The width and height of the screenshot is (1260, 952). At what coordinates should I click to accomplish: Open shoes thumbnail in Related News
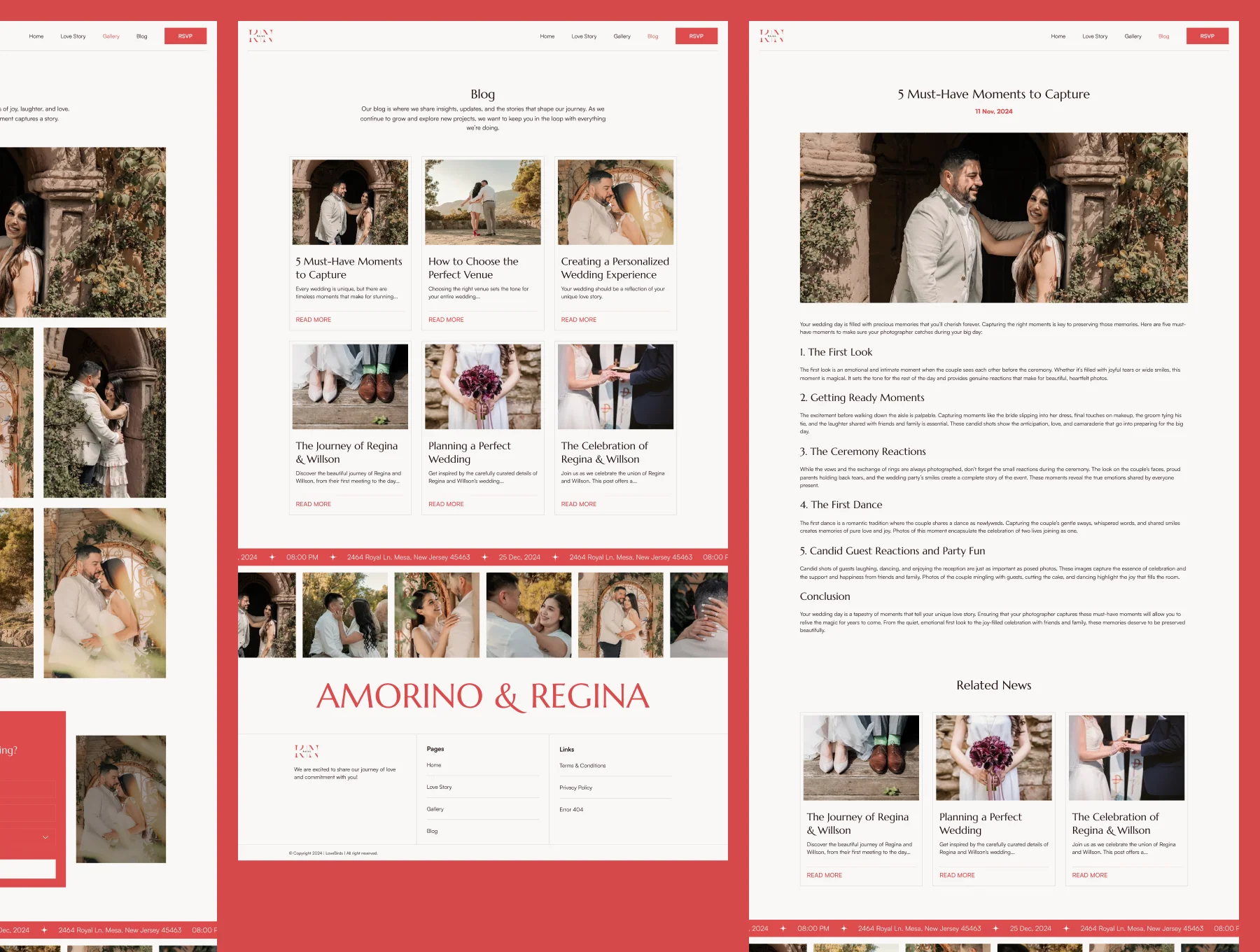coord(861,757)
